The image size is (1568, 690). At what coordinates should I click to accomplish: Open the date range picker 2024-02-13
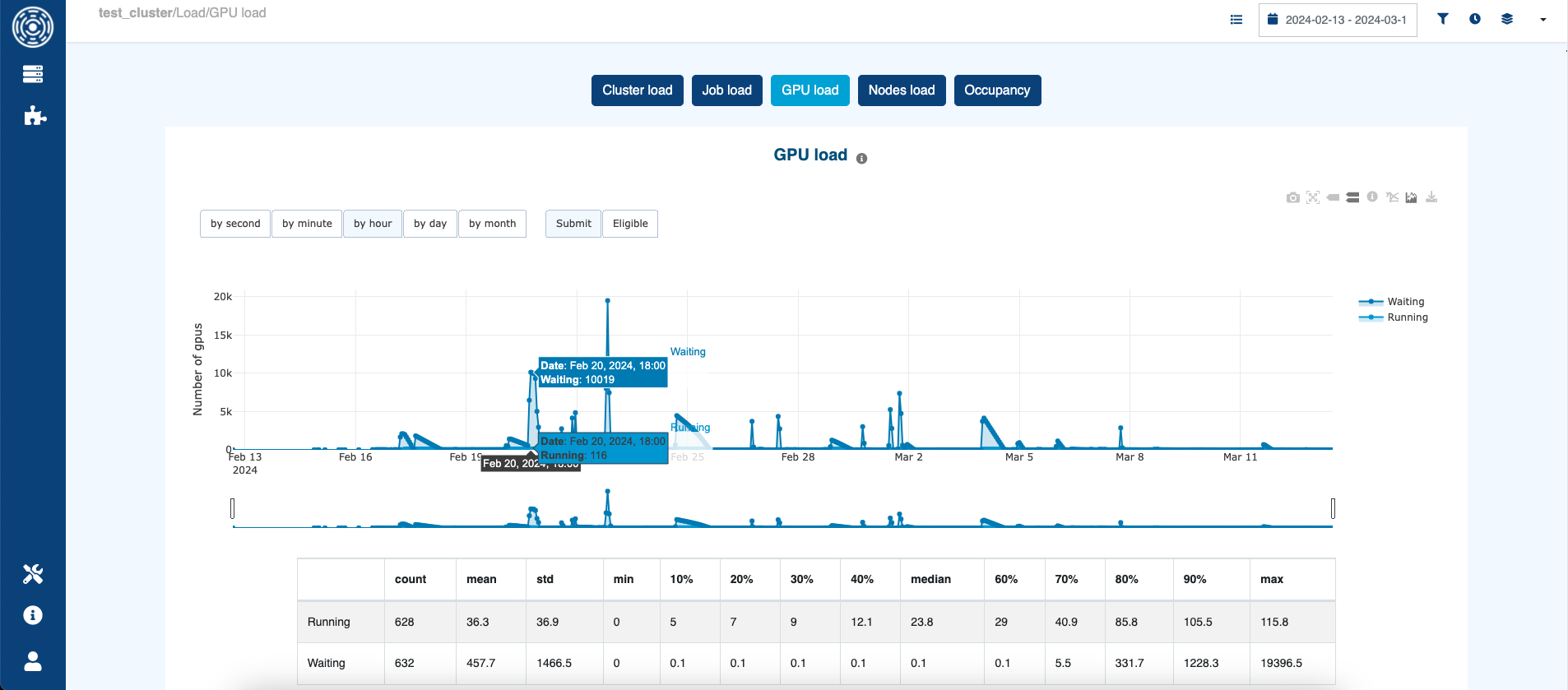1338,20
